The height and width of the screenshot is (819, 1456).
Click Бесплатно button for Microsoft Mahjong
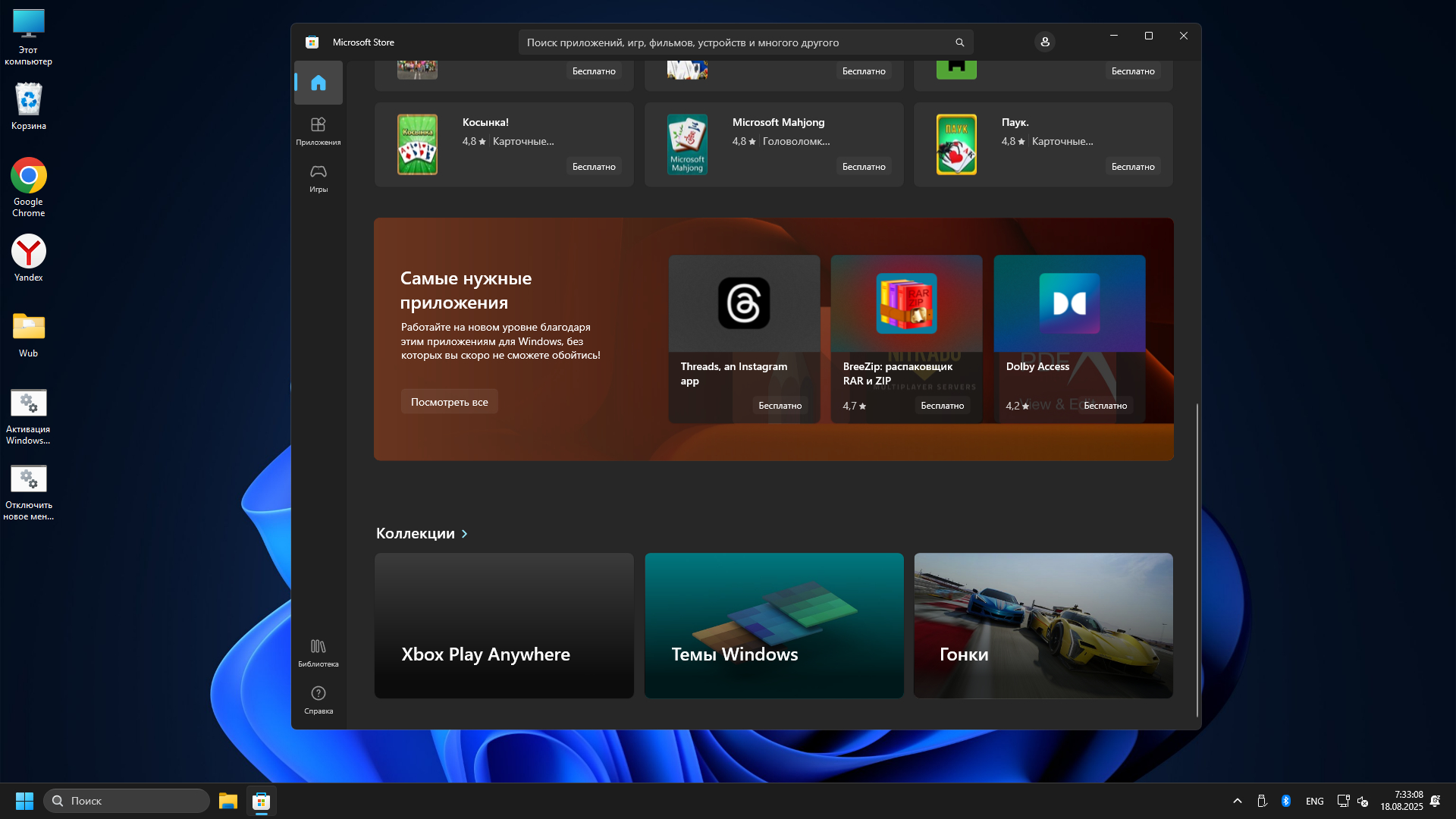pos(864,167)
